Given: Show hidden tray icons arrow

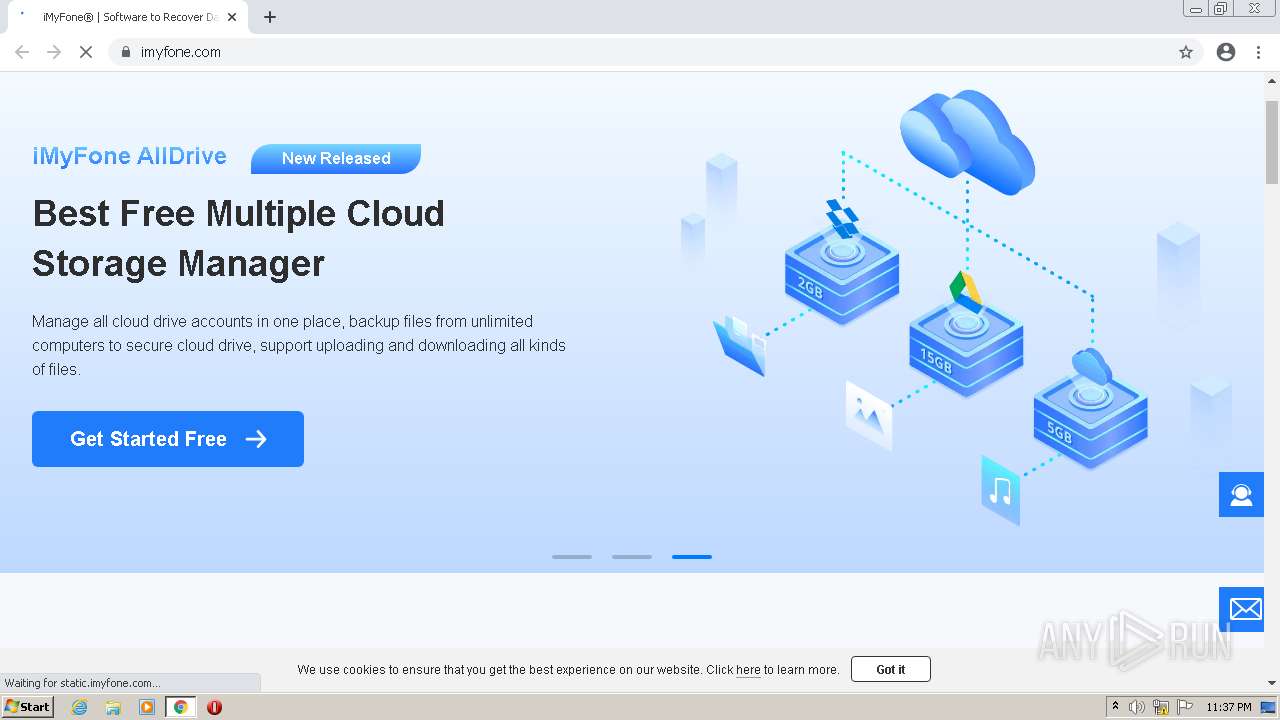Looking at the screenshot, I should click(x=1115, y=707).
